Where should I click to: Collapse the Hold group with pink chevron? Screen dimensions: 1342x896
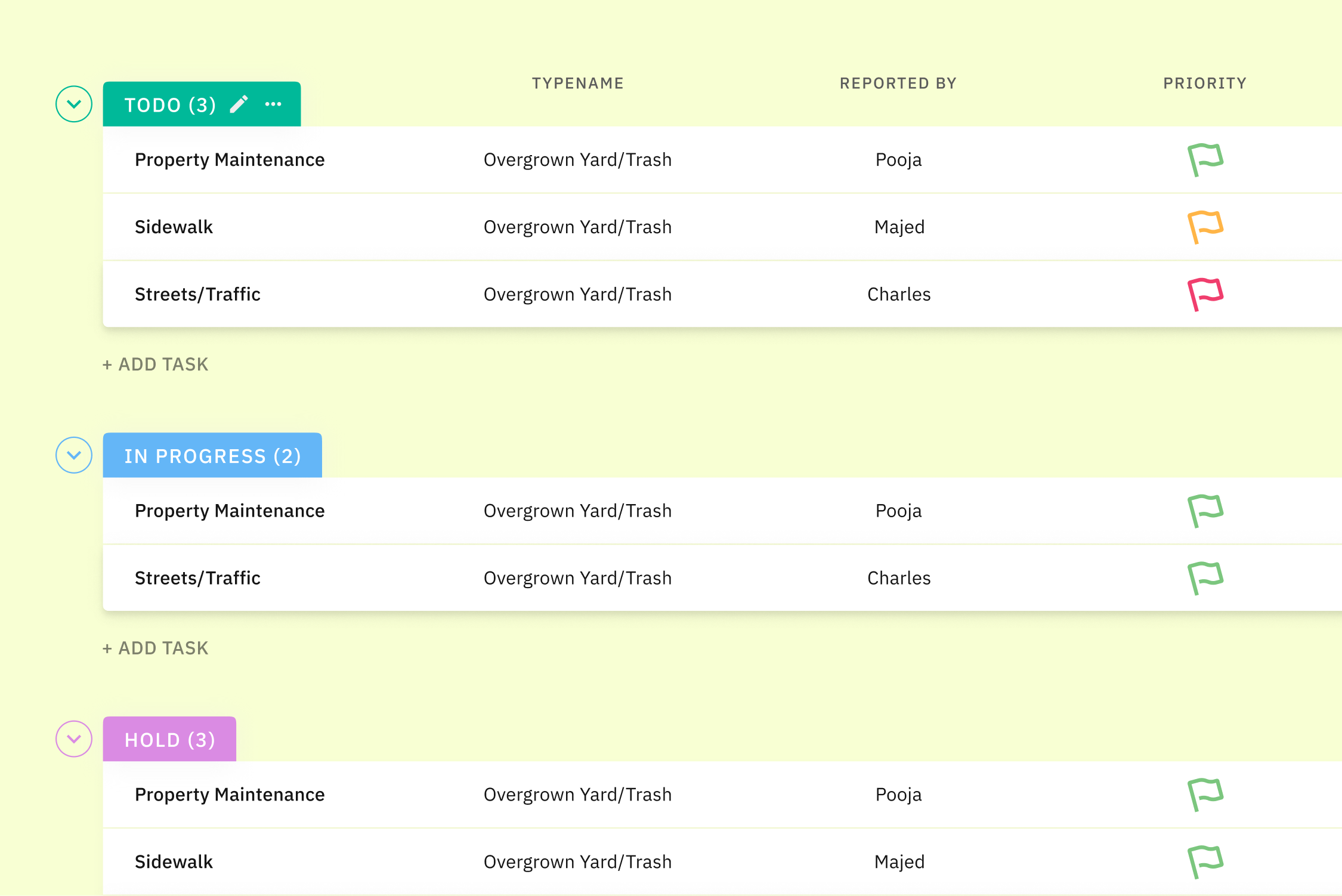(x=74, y=739)
